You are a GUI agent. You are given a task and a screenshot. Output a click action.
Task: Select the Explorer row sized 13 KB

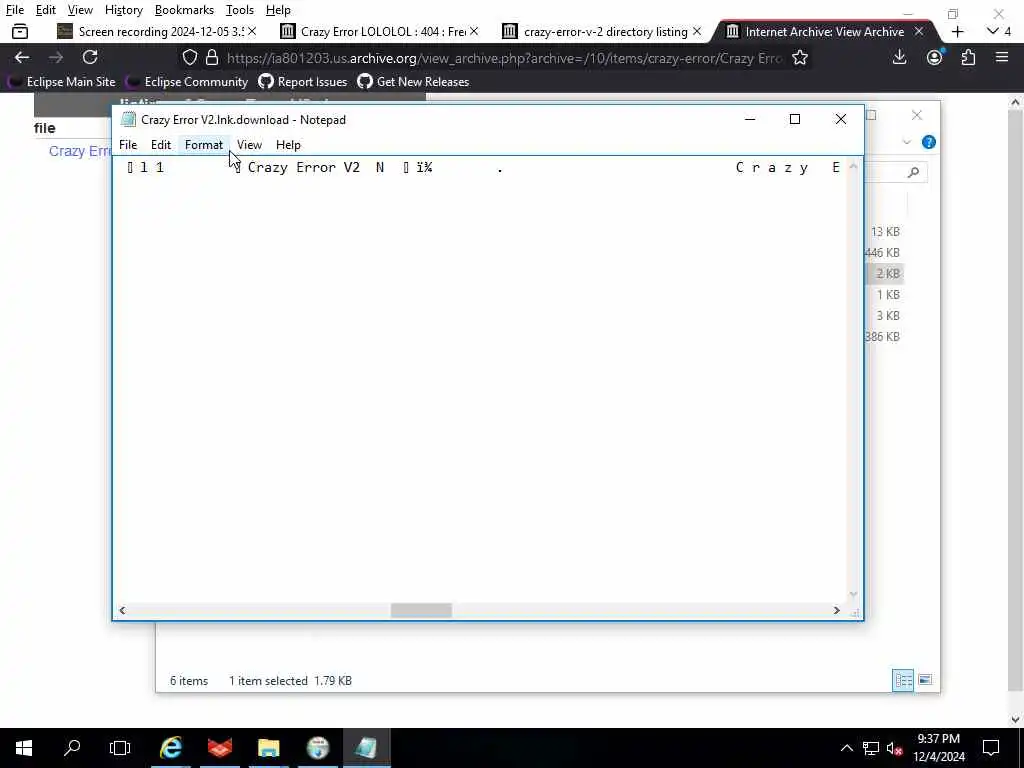click(x=885, y=232)
